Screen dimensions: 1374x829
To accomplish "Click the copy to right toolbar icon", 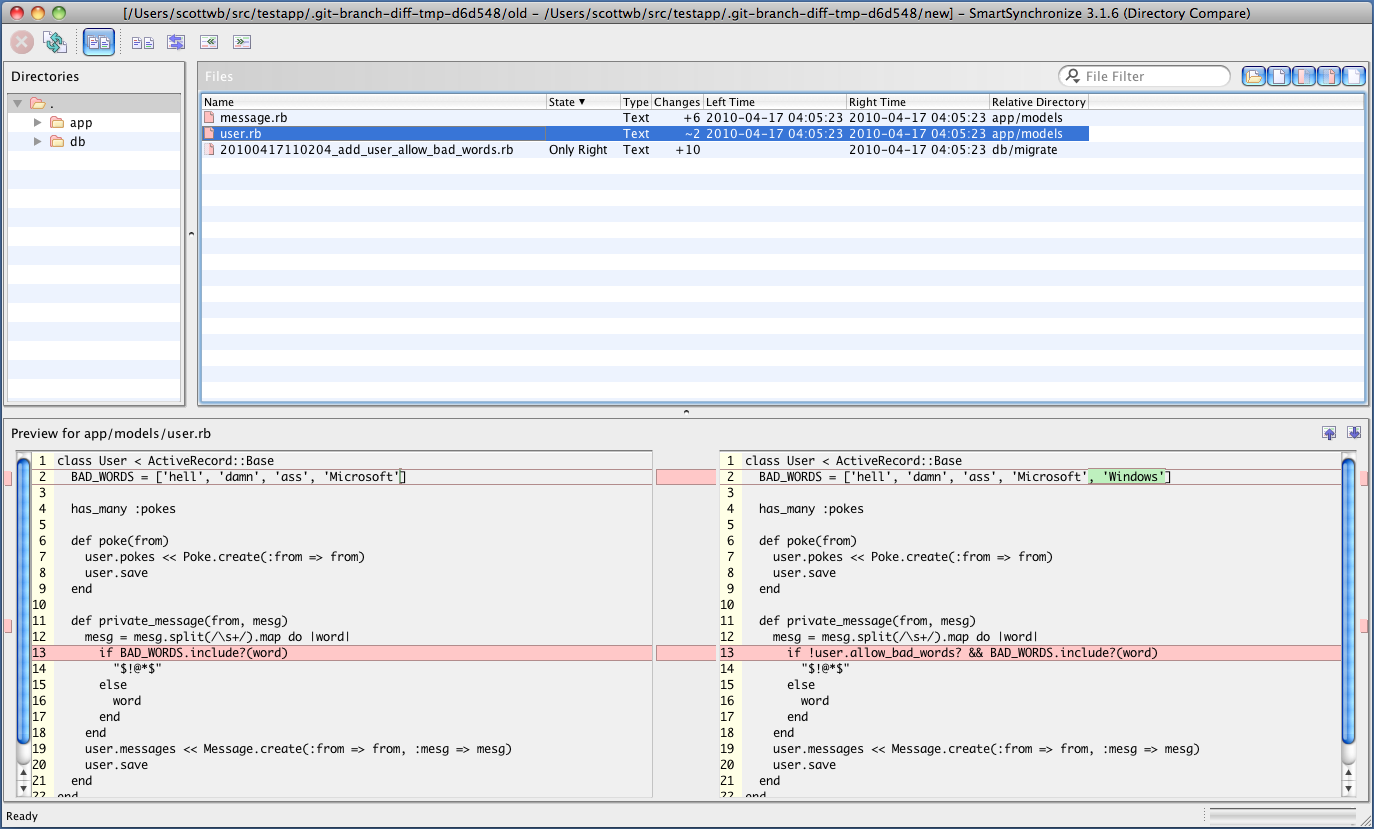I will [242, 42].
